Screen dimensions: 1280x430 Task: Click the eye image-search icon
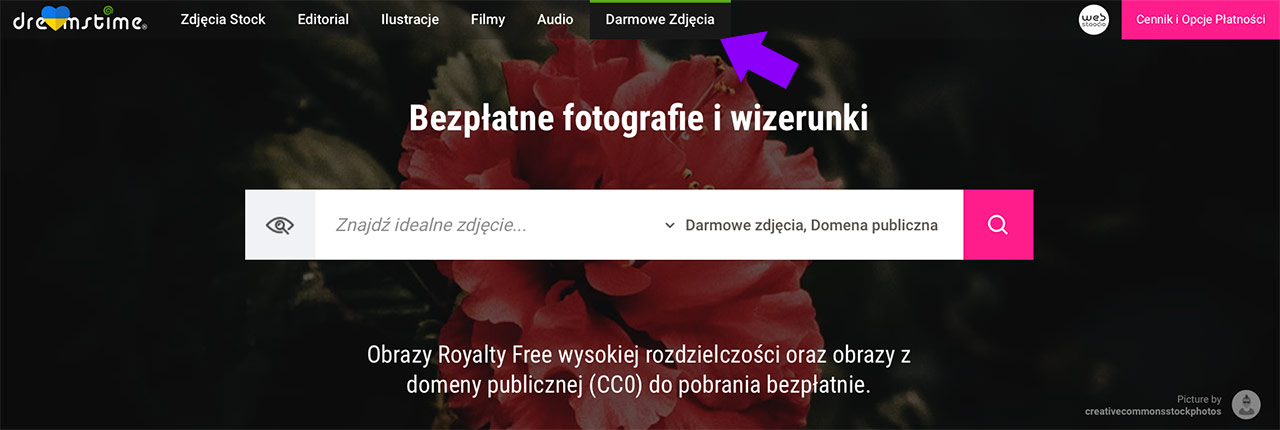[x=280, y=225]
